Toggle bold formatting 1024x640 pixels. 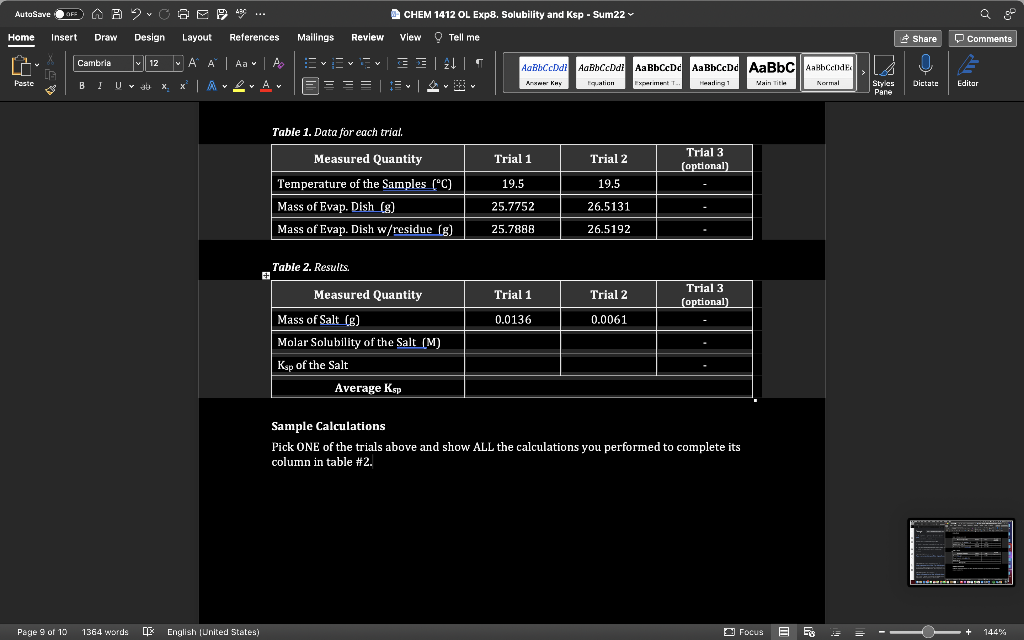[x=82, y=86]
